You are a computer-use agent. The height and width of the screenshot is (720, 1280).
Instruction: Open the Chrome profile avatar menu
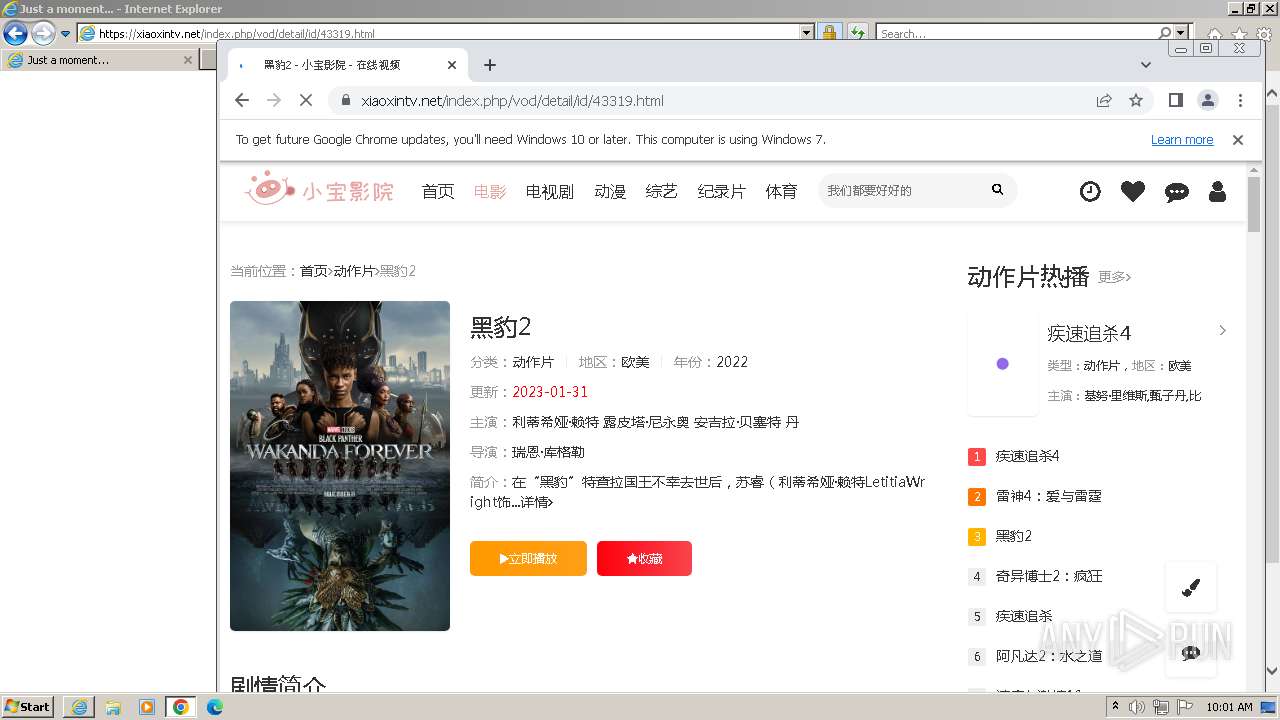pyautogui.click(x=1208, y=100)
